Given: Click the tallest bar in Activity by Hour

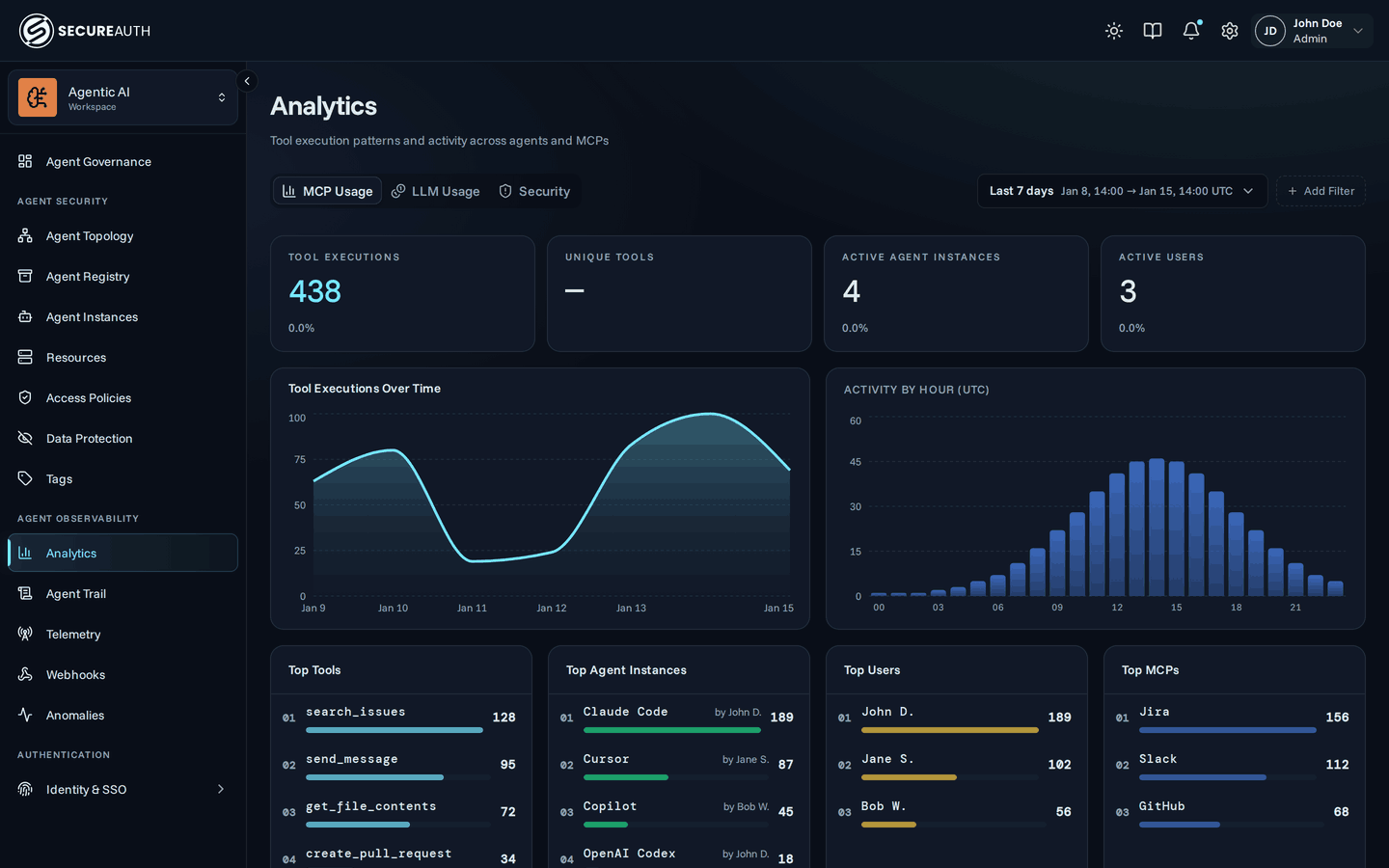Looking at the screenshot, I should tap(1157, 527).
